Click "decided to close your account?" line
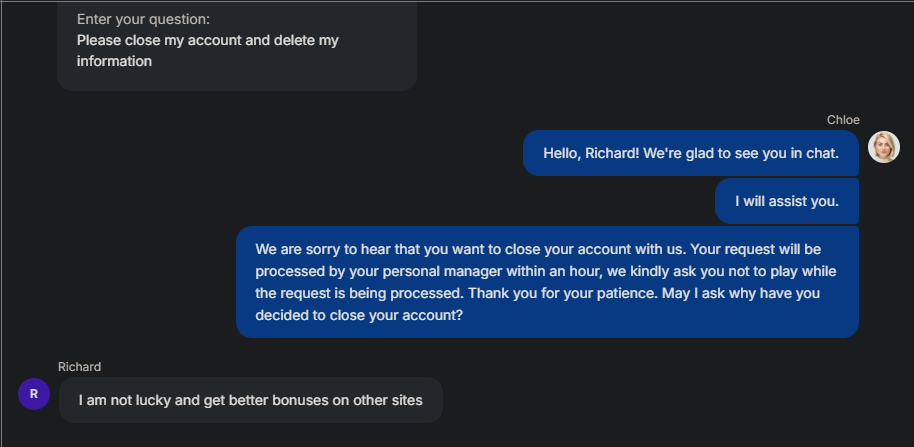Viewport: 914px width, 447px height. [x=360, y=315]
